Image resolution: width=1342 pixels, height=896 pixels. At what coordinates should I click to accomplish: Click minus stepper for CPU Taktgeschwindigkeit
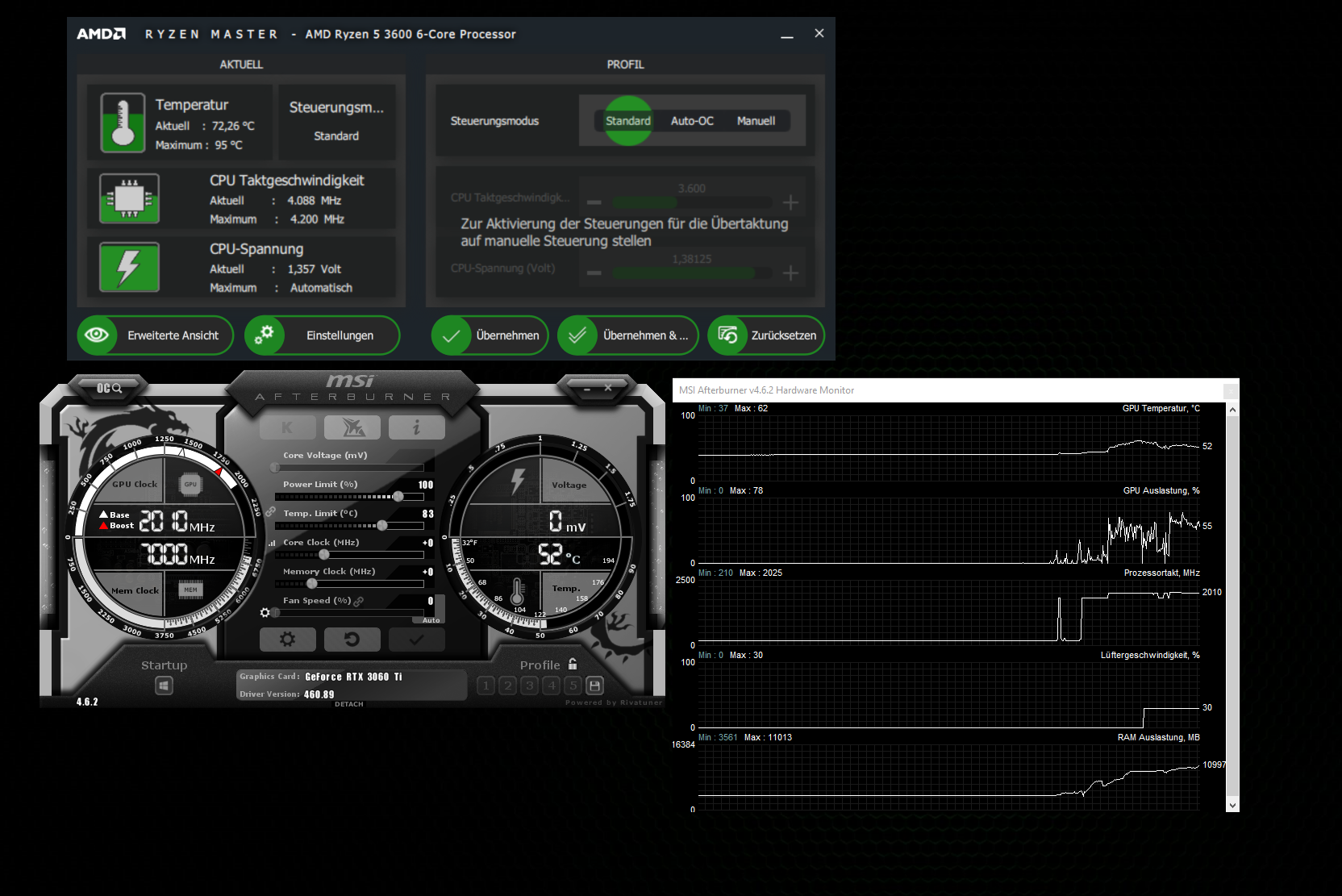pos(594,202)
